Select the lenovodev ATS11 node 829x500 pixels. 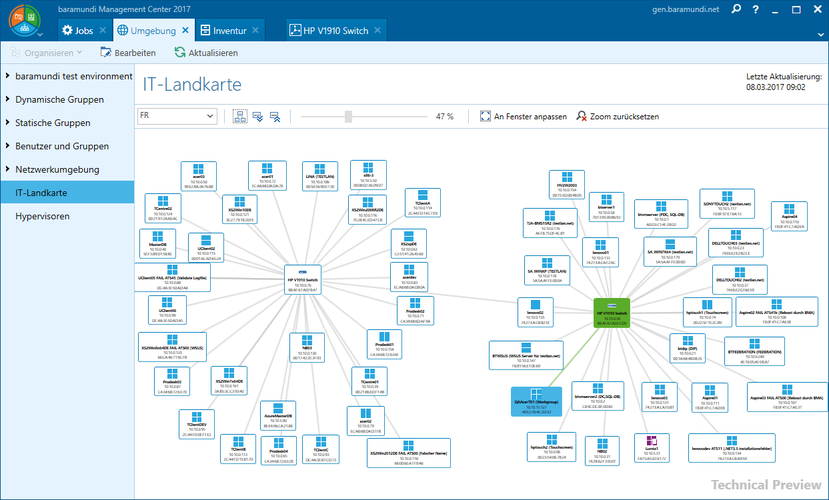(x=732, y=448)
